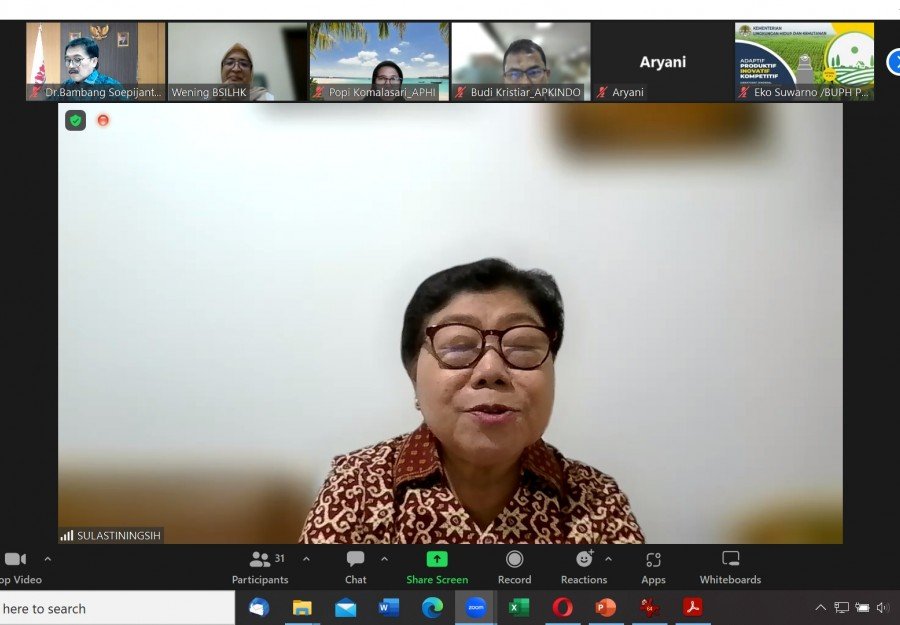
Task: Show hidden system tray icons
Action: click(x=820, y=607)
